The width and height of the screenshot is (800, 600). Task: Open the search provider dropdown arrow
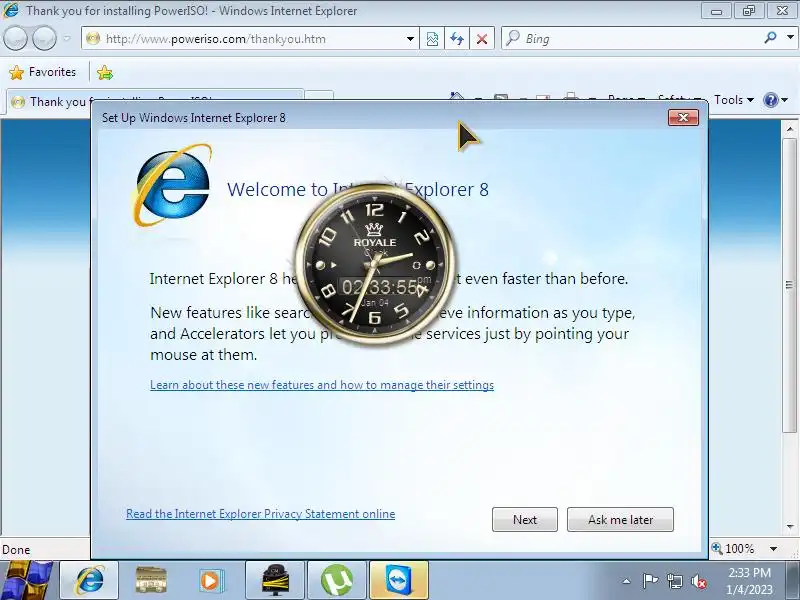tap(790, 38)
